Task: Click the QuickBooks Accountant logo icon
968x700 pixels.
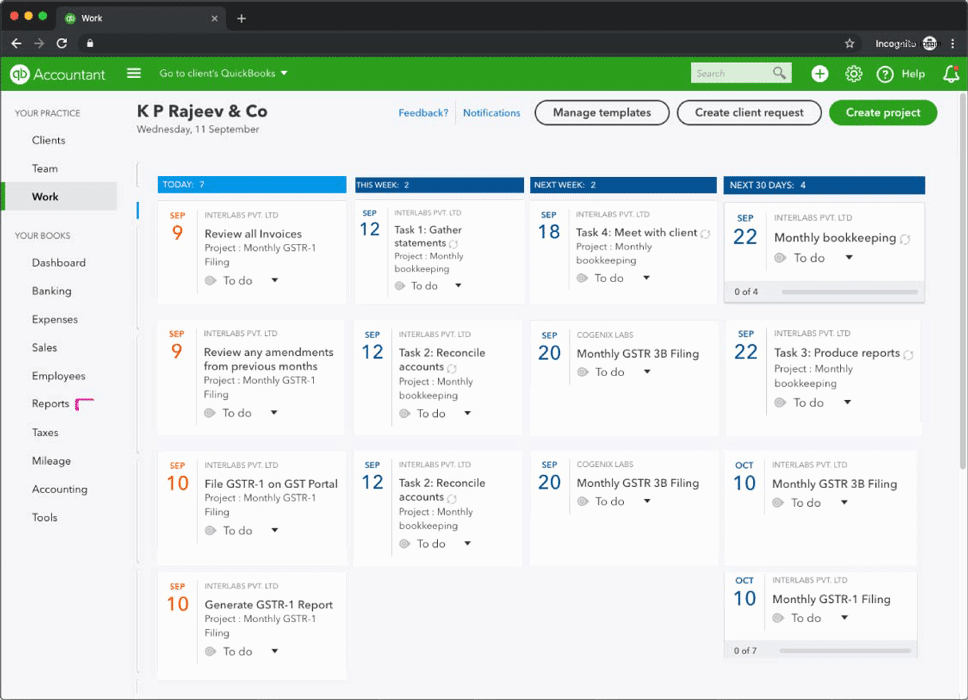Action: click(x=20, y=74)
